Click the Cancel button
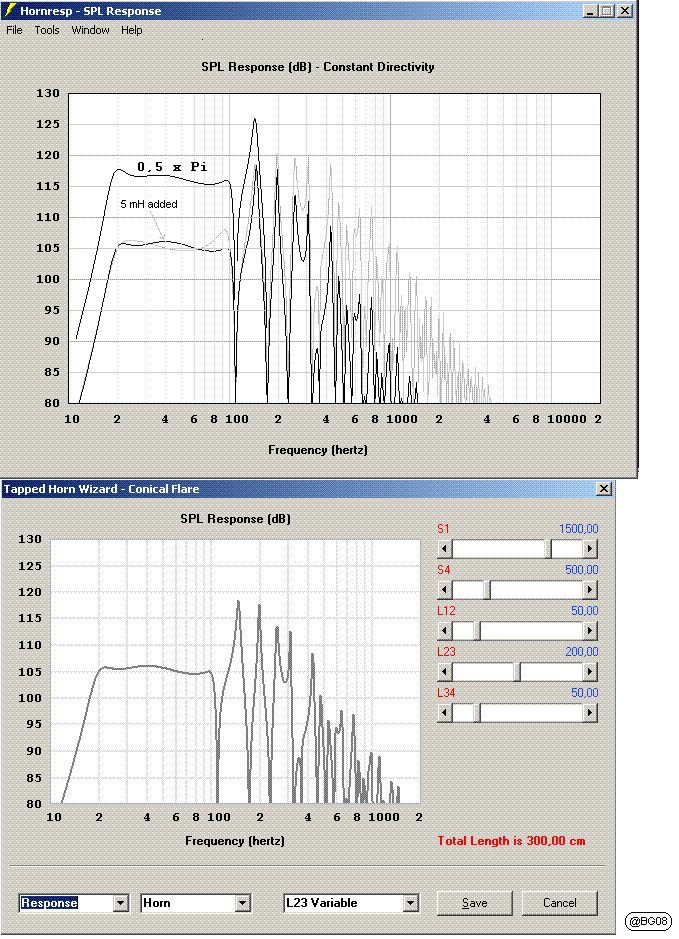 559,903
